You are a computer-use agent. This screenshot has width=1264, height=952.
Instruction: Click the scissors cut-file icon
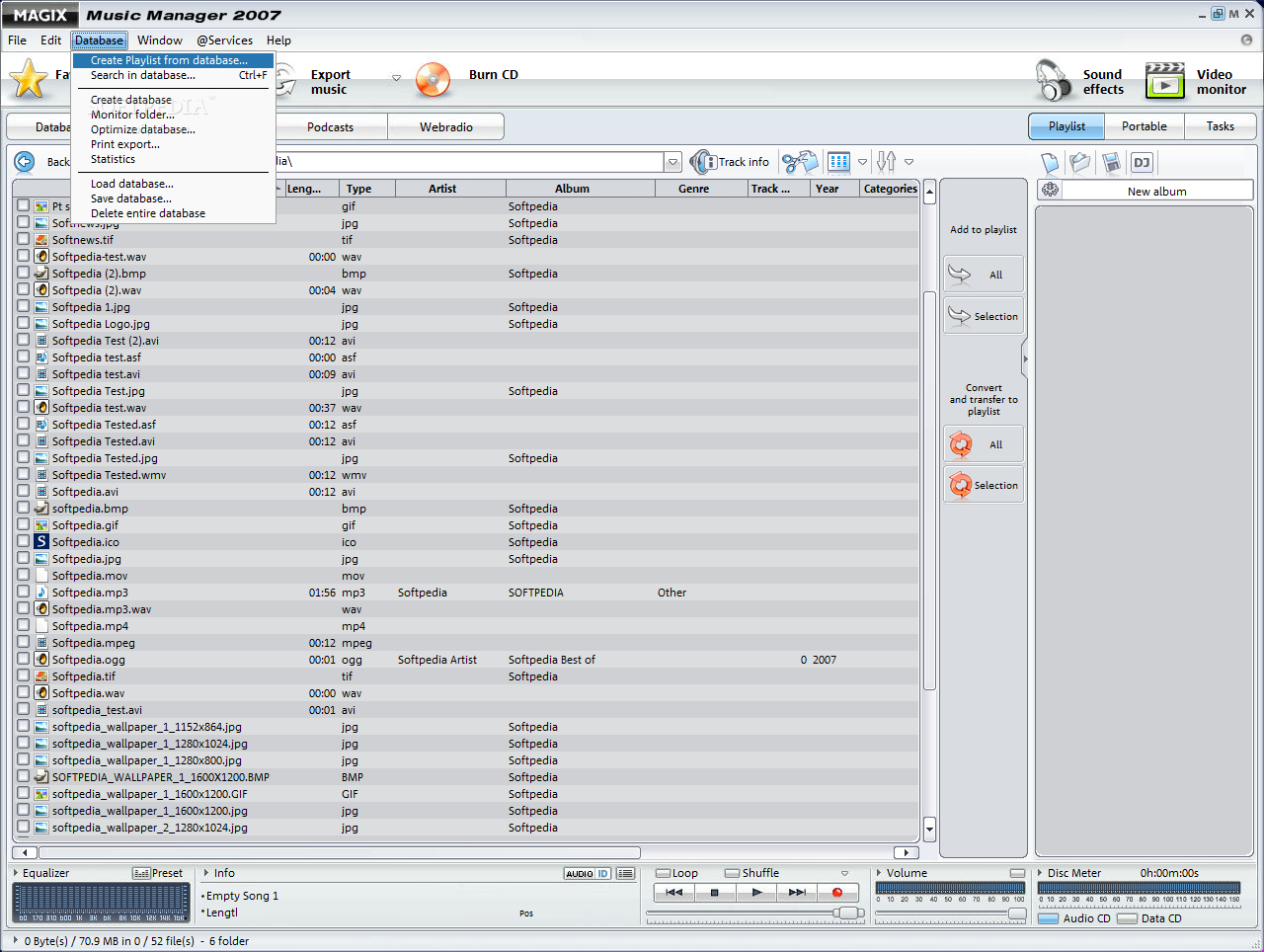click(800, 162)
